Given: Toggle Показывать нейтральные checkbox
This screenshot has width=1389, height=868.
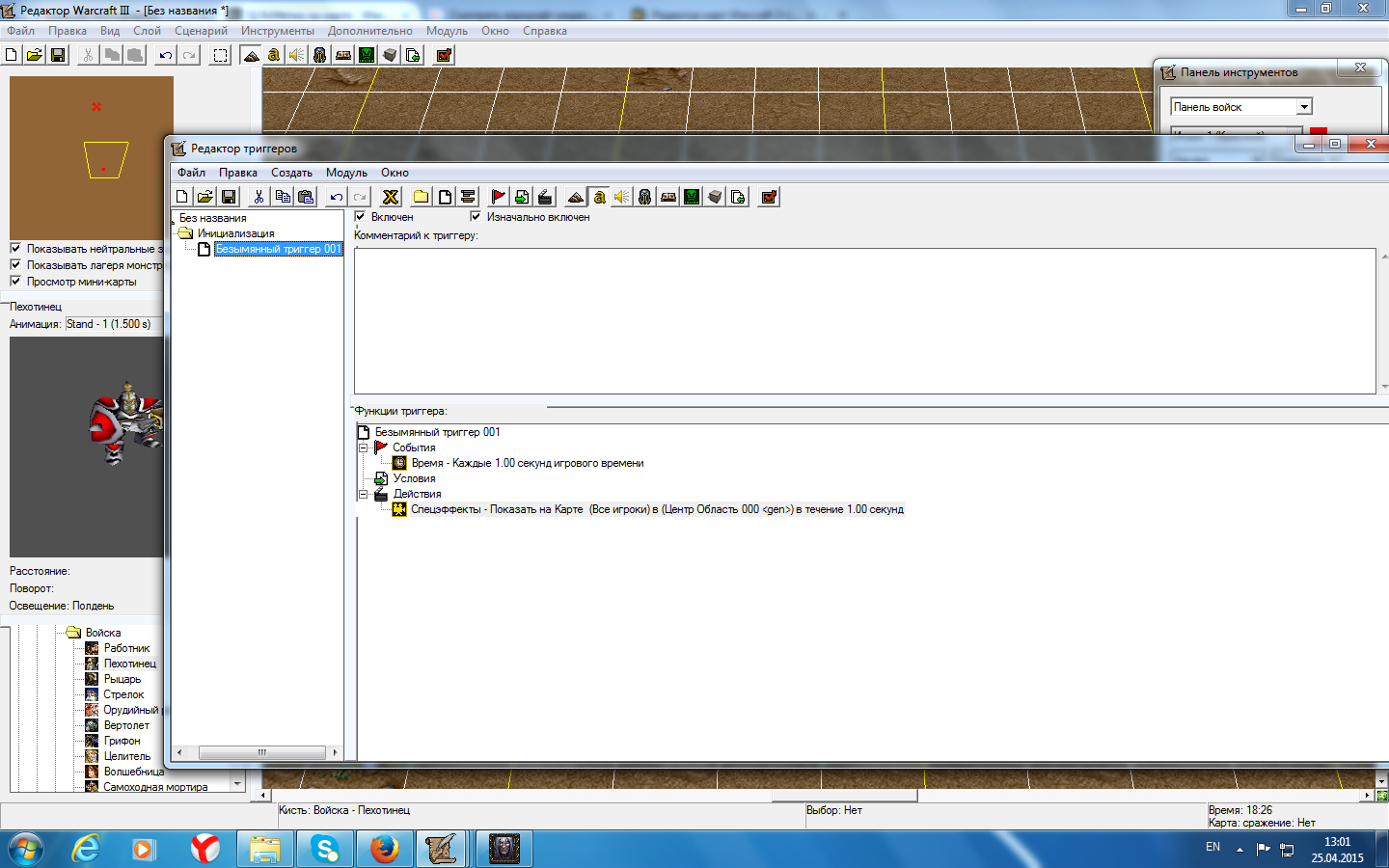Looking at the screenshot, I should (15, 248).
